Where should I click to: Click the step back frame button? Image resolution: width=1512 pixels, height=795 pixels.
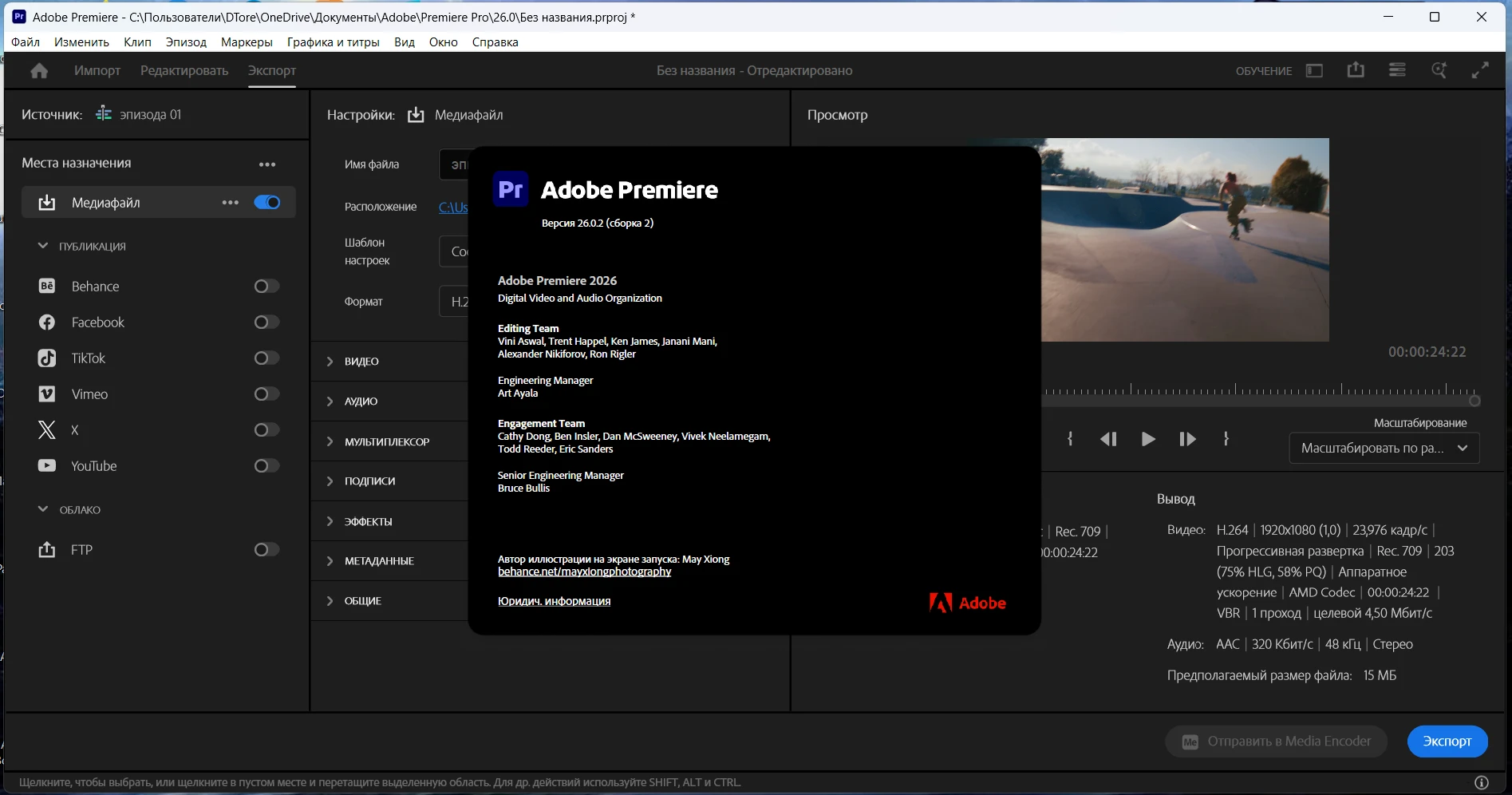point(1108,439)
